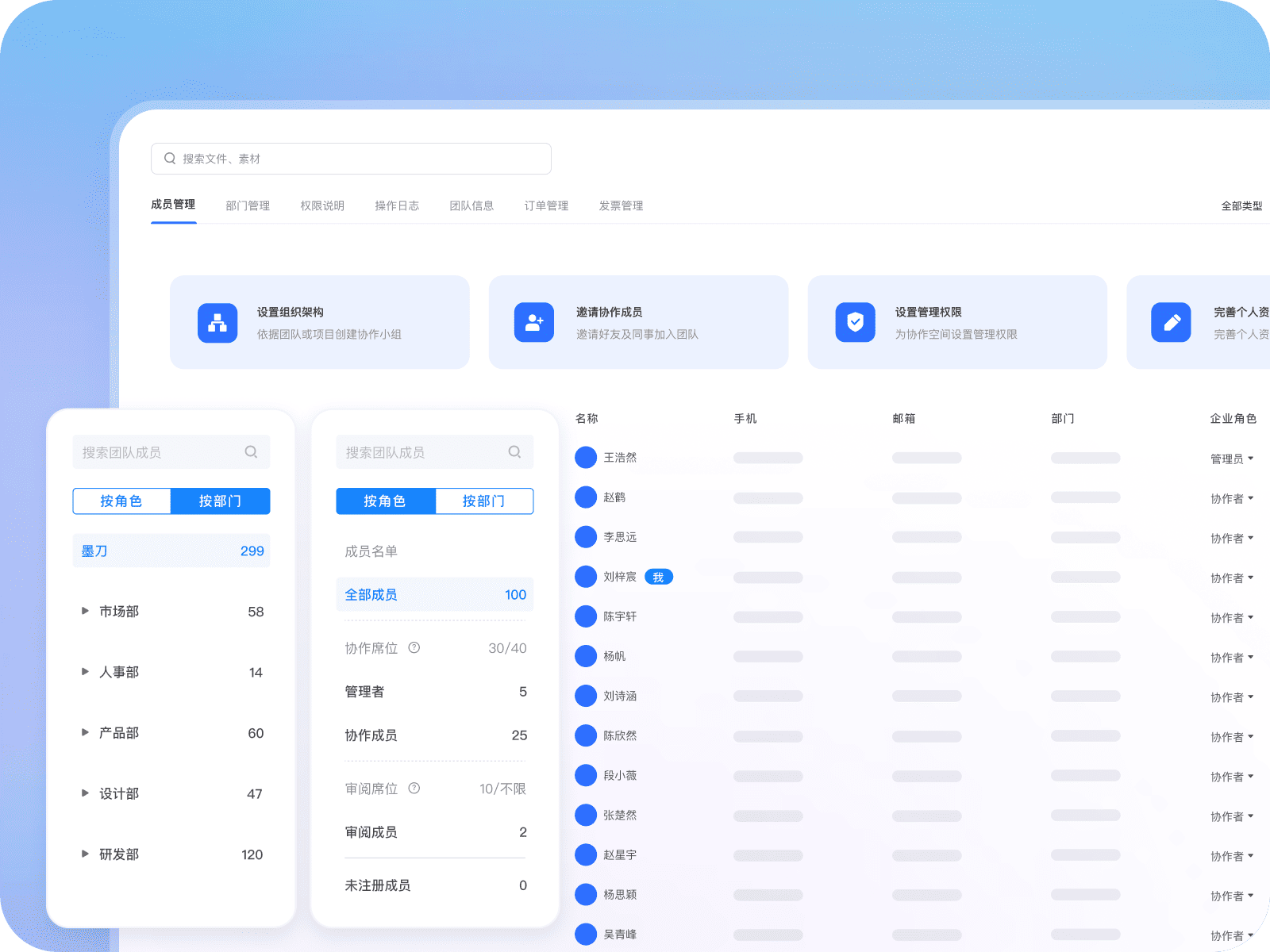This screenshot has height=952, width=1270.
Task: Click the avatar of 杨思颖
Action: [x=586, y=894]
